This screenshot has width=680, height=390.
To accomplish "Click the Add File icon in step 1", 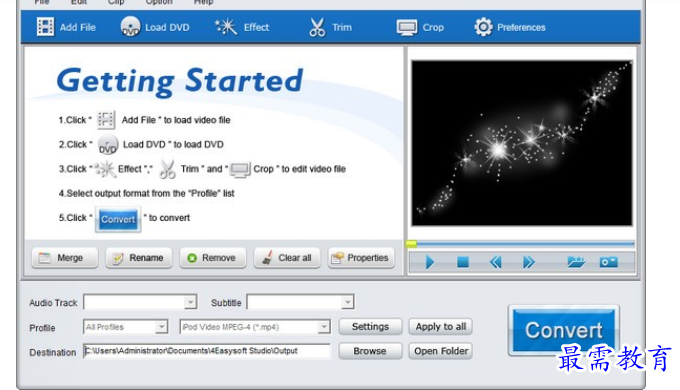I will [106, 120].
